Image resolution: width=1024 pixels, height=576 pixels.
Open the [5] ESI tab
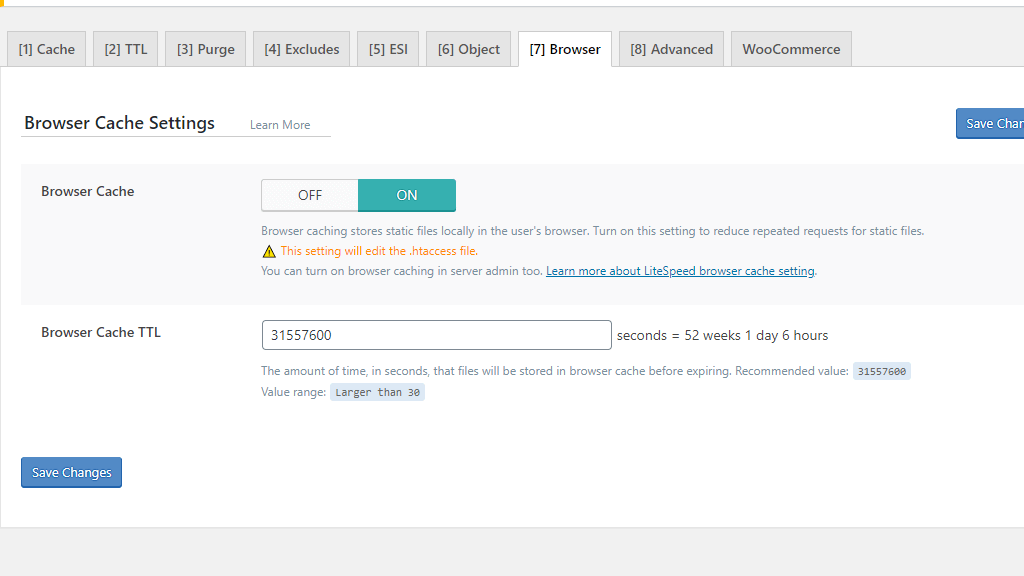tap(388, 49)
